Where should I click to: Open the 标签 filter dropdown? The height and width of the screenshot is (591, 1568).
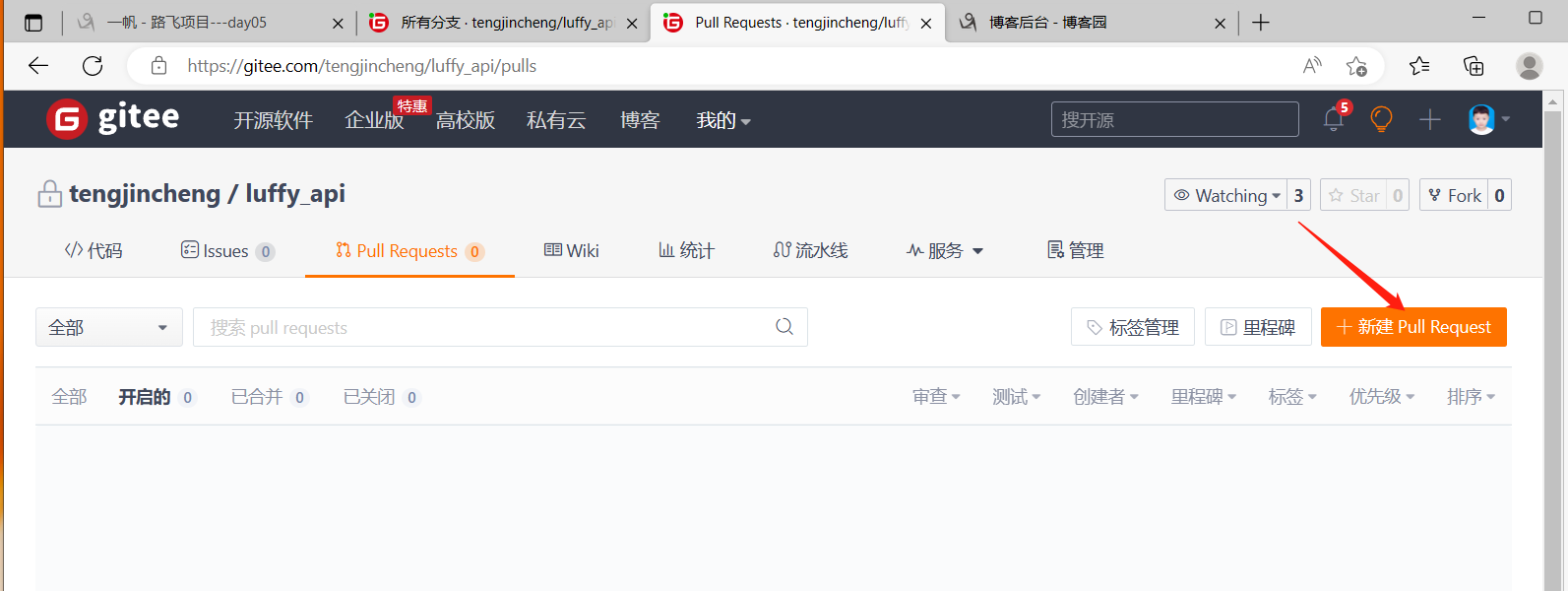pyautogui.click(x=1292, y=397)
